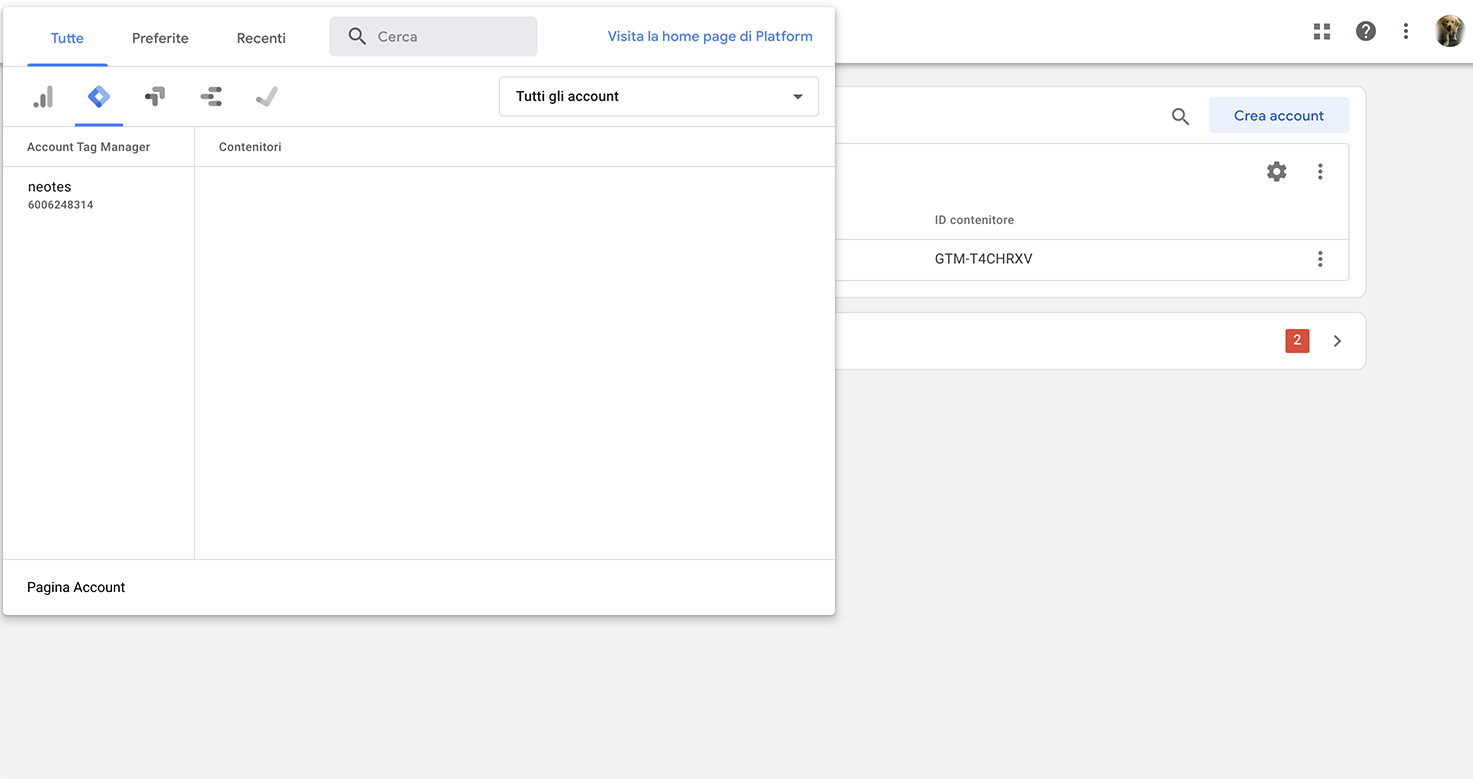Expand the row with red badge 2
Screen dimensions: 1473x779
click(x=1338, y=341)
